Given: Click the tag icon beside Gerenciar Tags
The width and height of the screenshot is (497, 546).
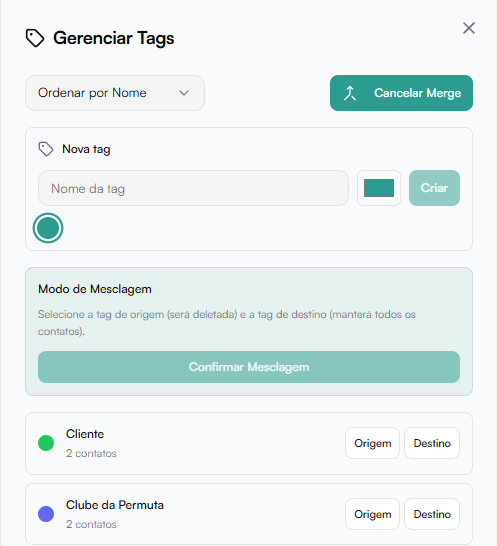Looking at the screenshot, I should pyautogui.click(x=35, y=38).
